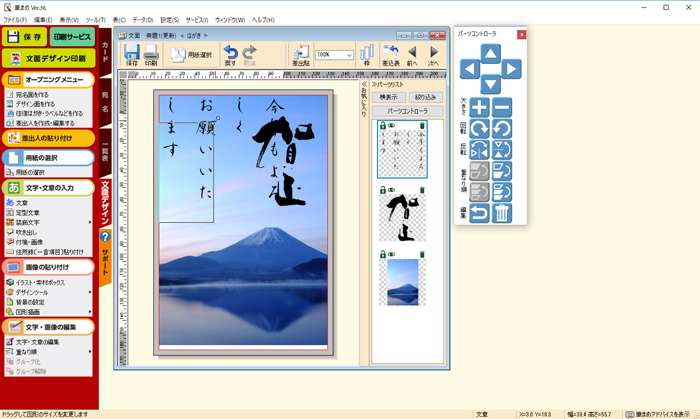The image size is (700, 419).
Task: Expand the デザインツール submenu
Action: click(x=92, y=292)
